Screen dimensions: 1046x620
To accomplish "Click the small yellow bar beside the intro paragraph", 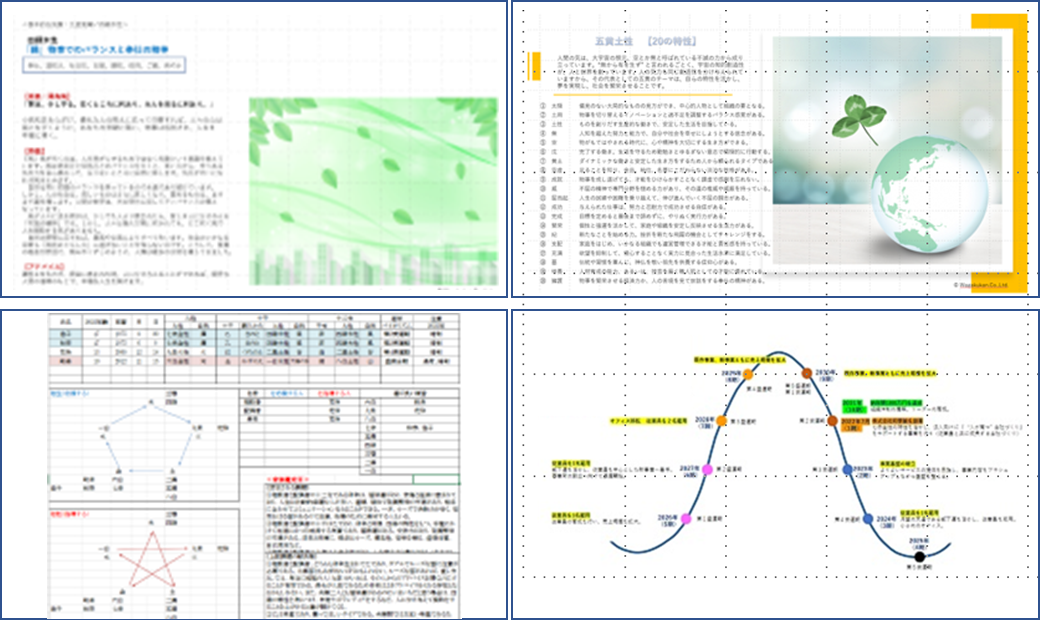I will pyautogui.click(x=534, y=66).
